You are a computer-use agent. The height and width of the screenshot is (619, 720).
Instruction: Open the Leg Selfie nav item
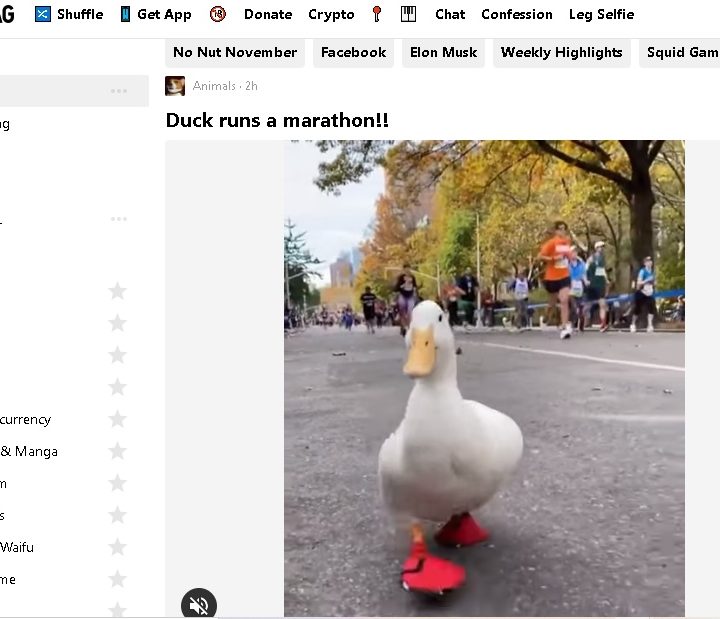(x=601, y=14)
